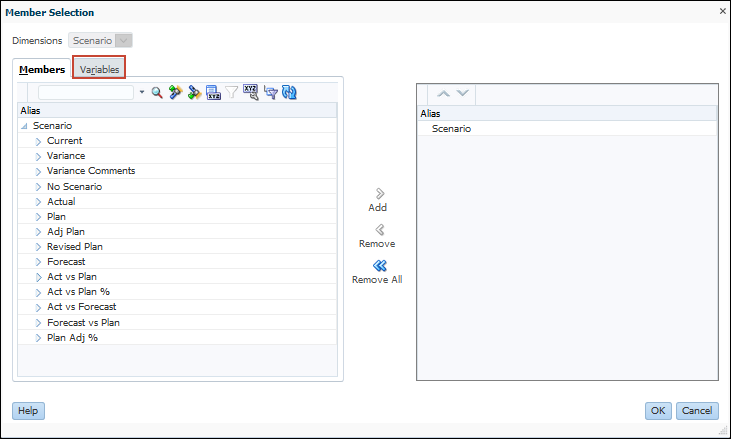Select the Plan Adj % row
The width and height of the screenshot is (731, 439).
click(x=177, y=337)
